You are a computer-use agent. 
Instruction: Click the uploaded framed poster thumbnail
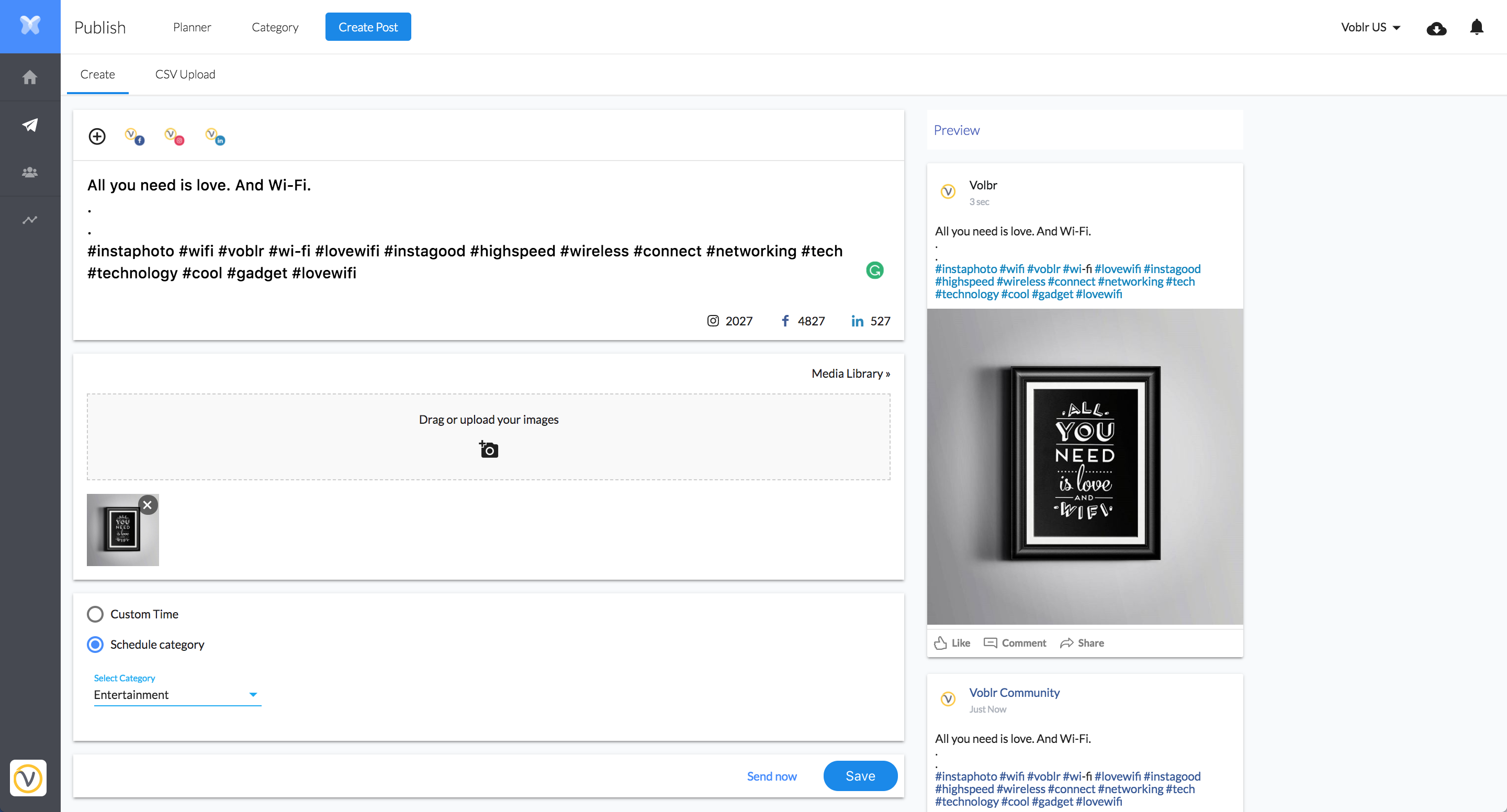coord(122,530)
